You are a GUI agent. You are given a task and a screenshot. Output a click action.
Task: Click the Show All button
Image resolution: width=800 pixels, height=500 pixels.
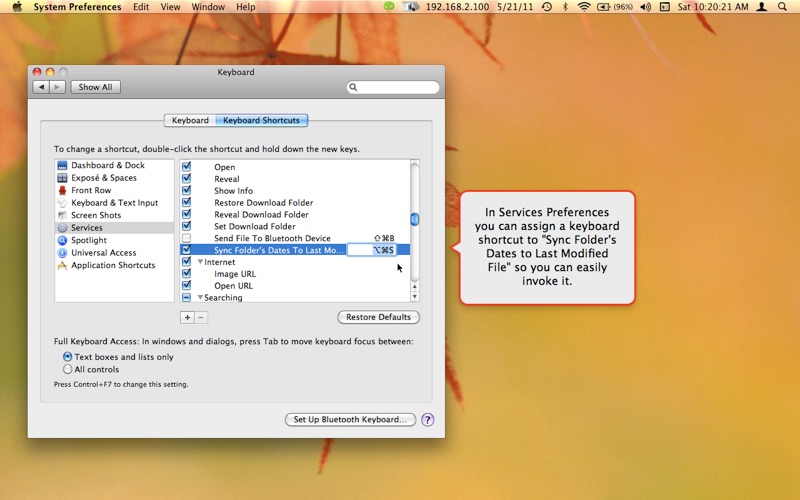tap(95, 87)
